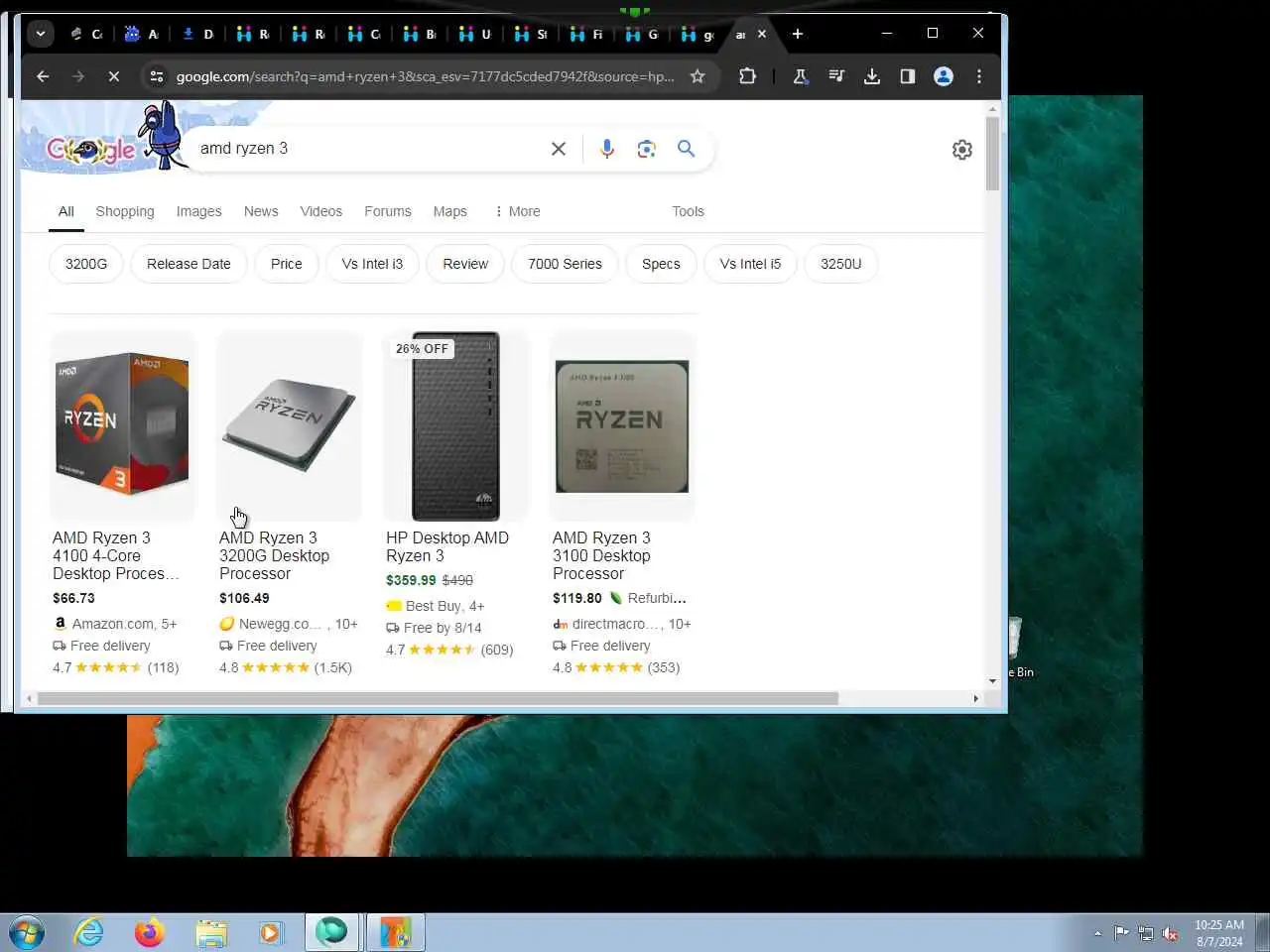Switch to the Images results tab
Viewport: 1270px width, 952px height.
(x=198, y=211)
